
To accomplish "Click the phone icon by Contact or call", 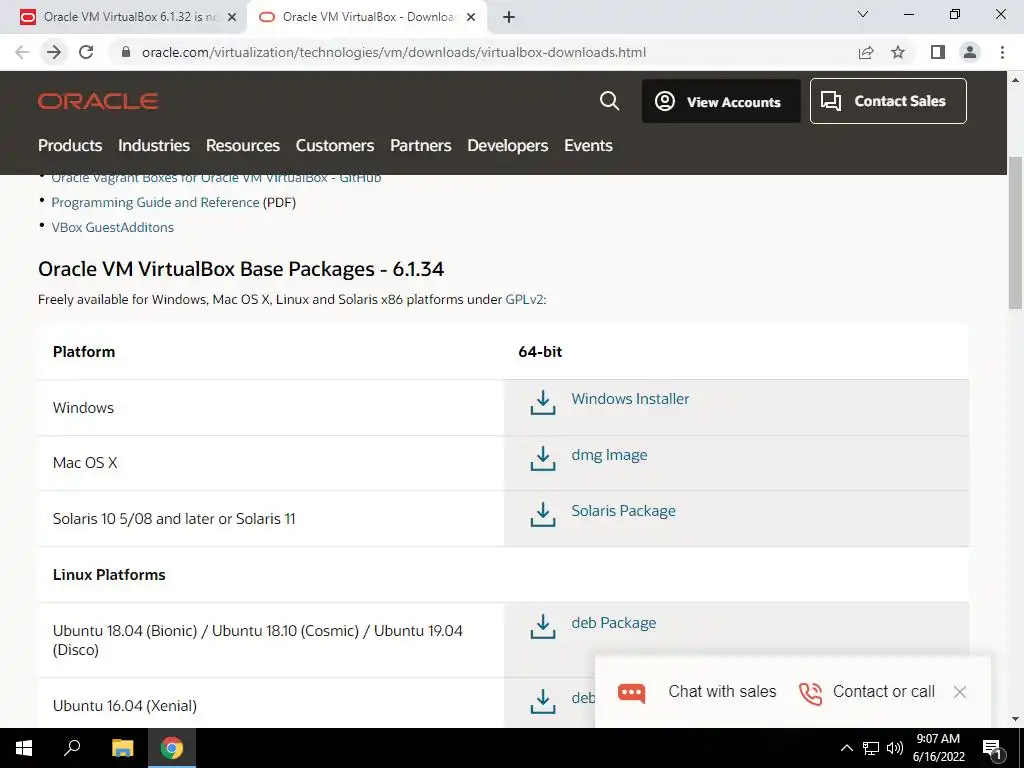I will click(x=810, y=693).
